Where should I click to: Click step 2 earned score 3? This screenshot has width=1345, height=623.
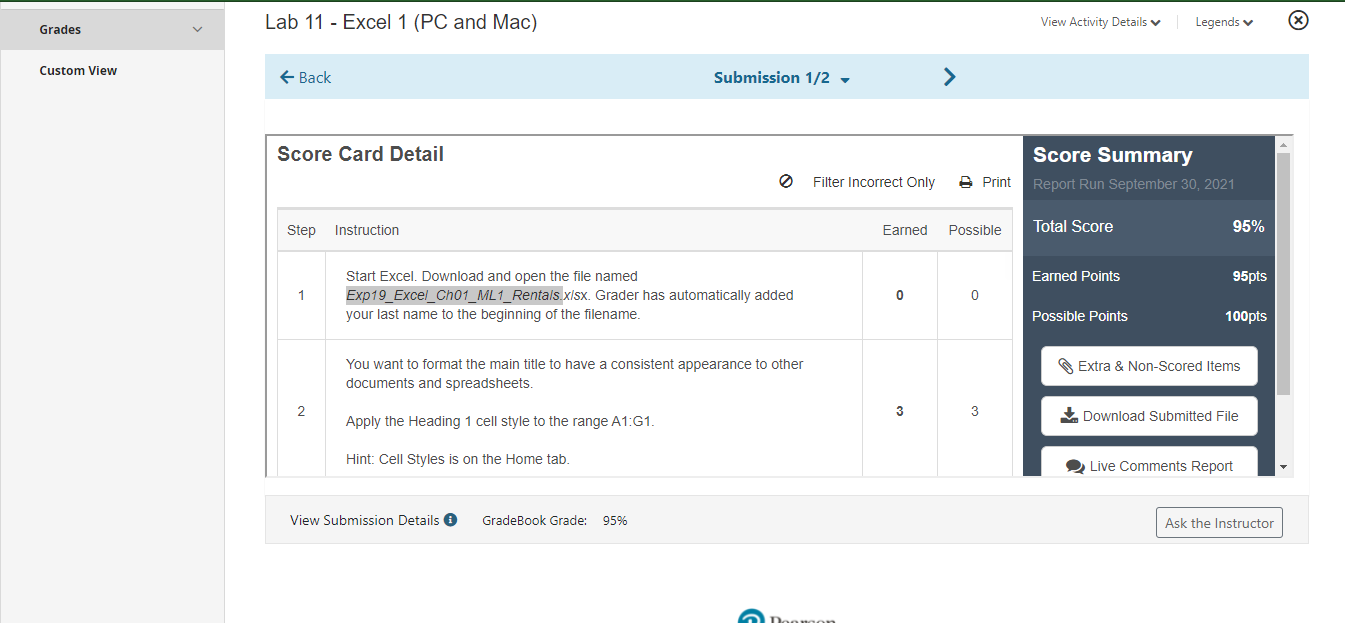click(x=900, y=411)
